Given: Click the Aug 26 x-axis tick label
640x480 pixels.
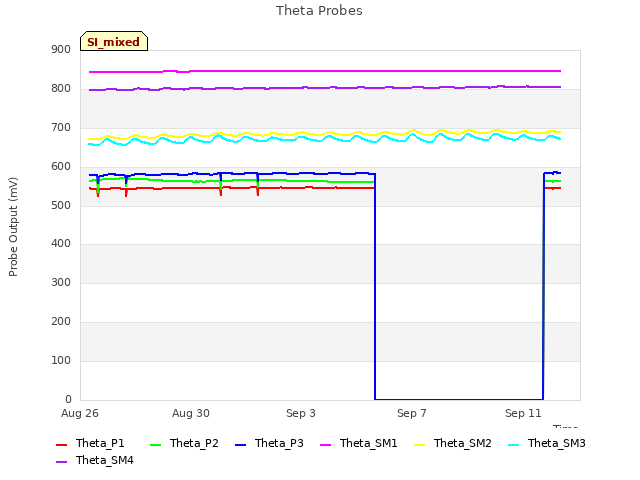Looking at the screenshot, I should (80, 413).
